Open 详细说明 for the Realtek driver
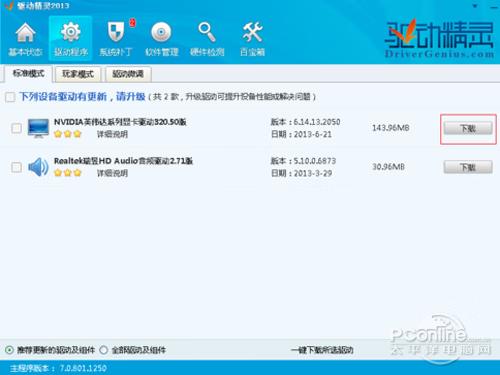Screen dimensions: 500x375 pyautogui.click(x=112, y=173)
